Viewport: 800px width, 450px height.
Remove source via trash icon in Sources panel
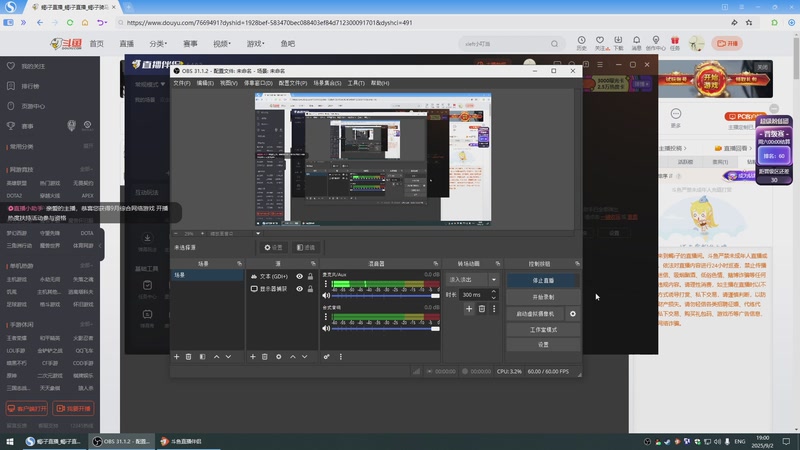(264, 357)
